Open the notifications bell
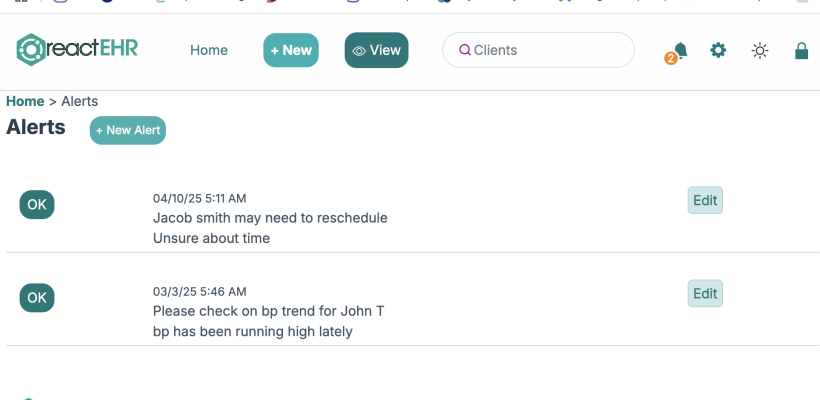The width and height of the screenshot is (820, 400). pyautogui.click(x=680, y=50)
